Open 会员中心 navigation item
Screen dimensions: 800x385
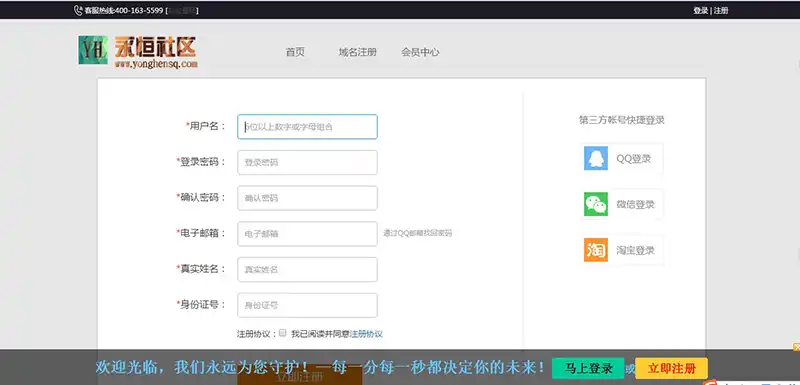tap(420, 52)
